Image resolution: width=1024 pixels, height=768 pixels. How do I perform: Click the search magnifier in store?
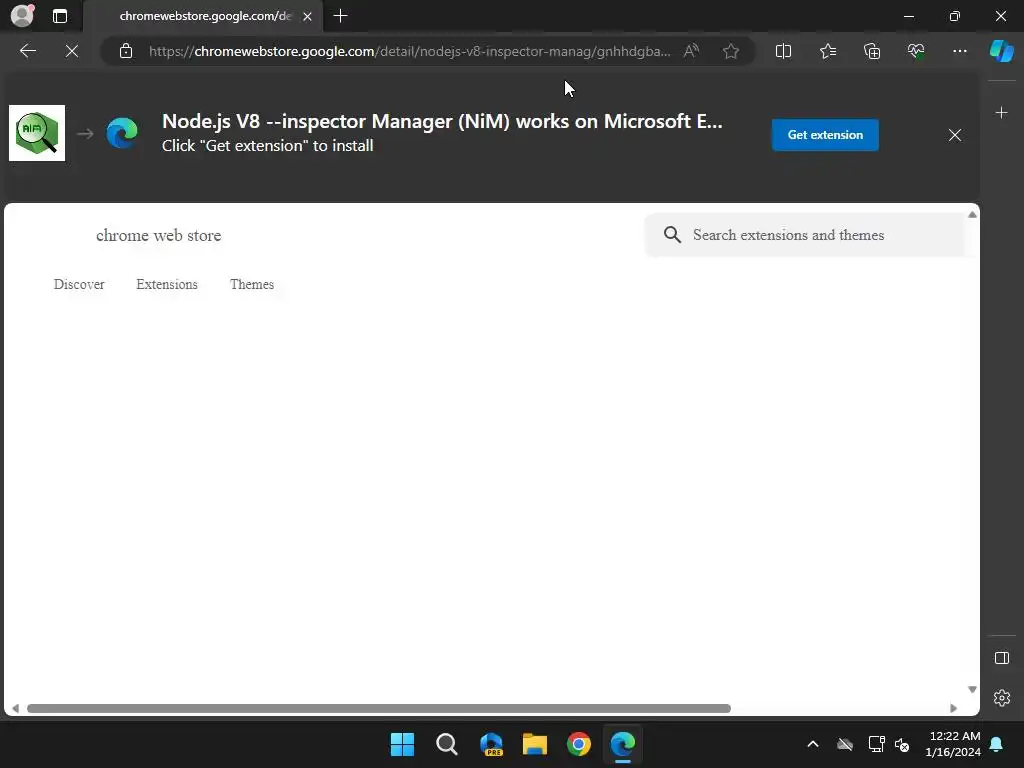672,235
